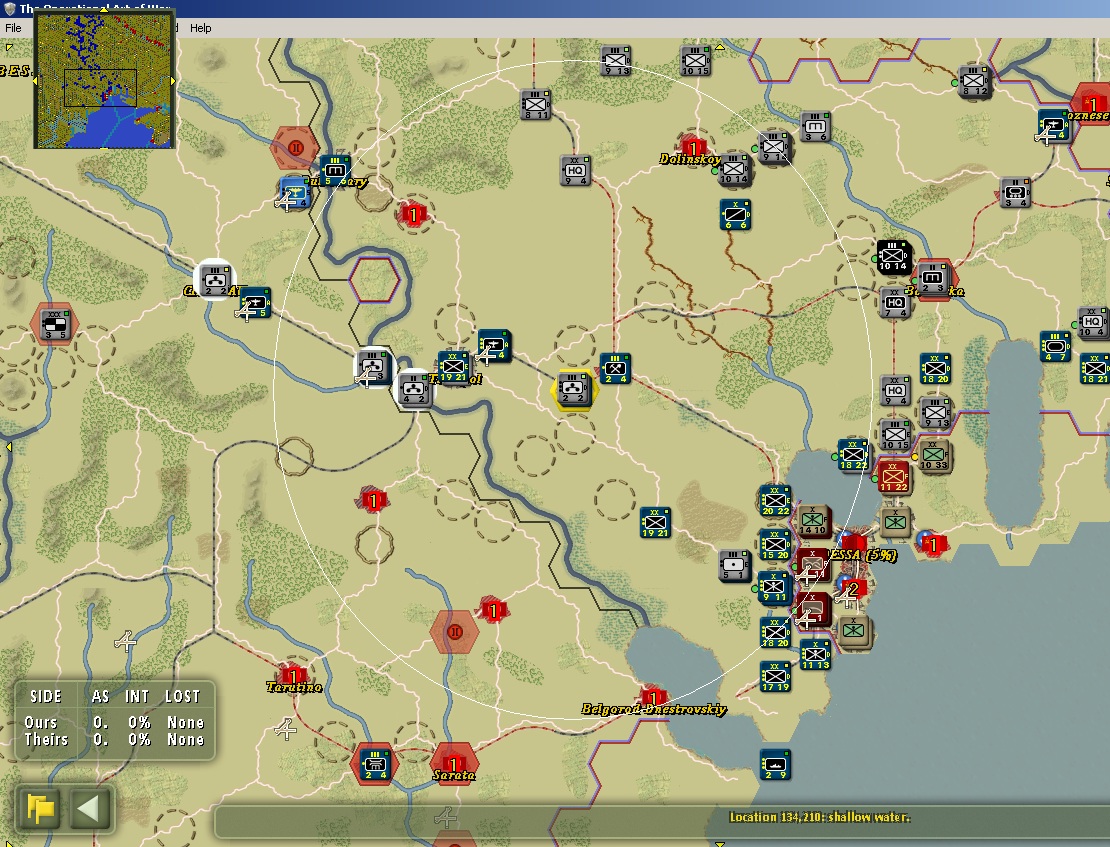Select the gray artillery unit marked 3 6
The width and height of the screenshot is (1110, 847).
[x=816, y=126]
